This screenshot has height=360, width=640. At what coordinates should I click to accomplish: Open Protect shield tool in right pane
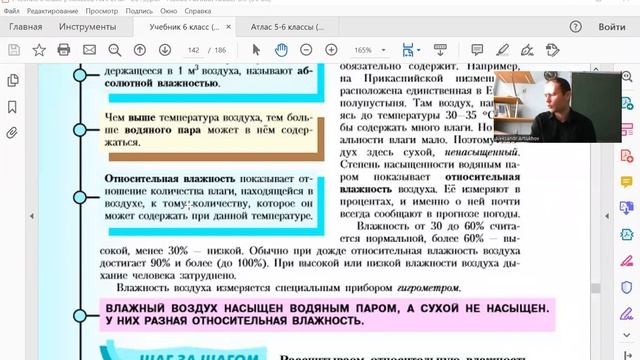point(627,287)
